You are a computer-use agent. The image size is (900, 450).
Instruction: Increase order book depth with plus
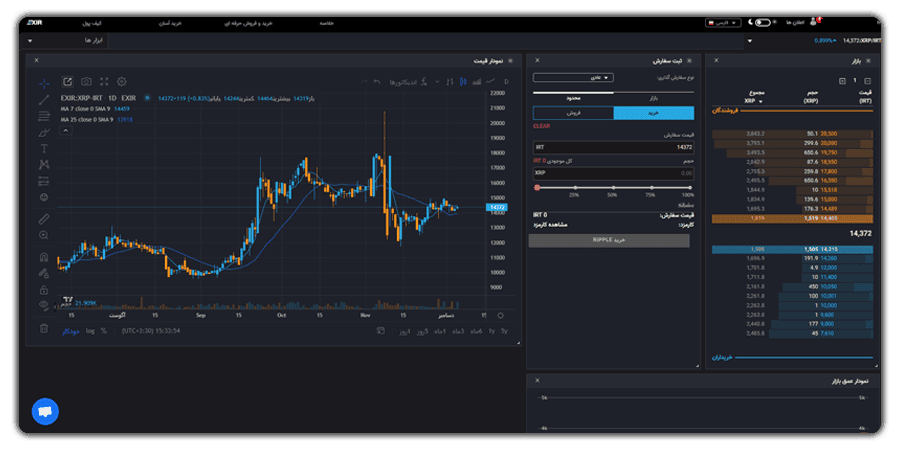tap(842, 82)
